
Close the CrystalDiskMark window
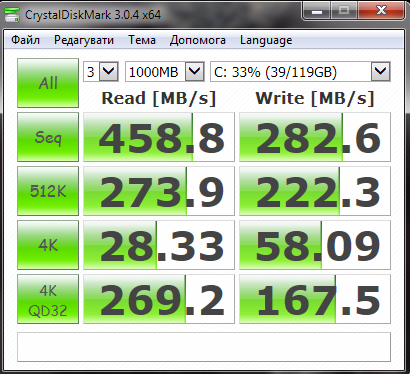point(382,11)
